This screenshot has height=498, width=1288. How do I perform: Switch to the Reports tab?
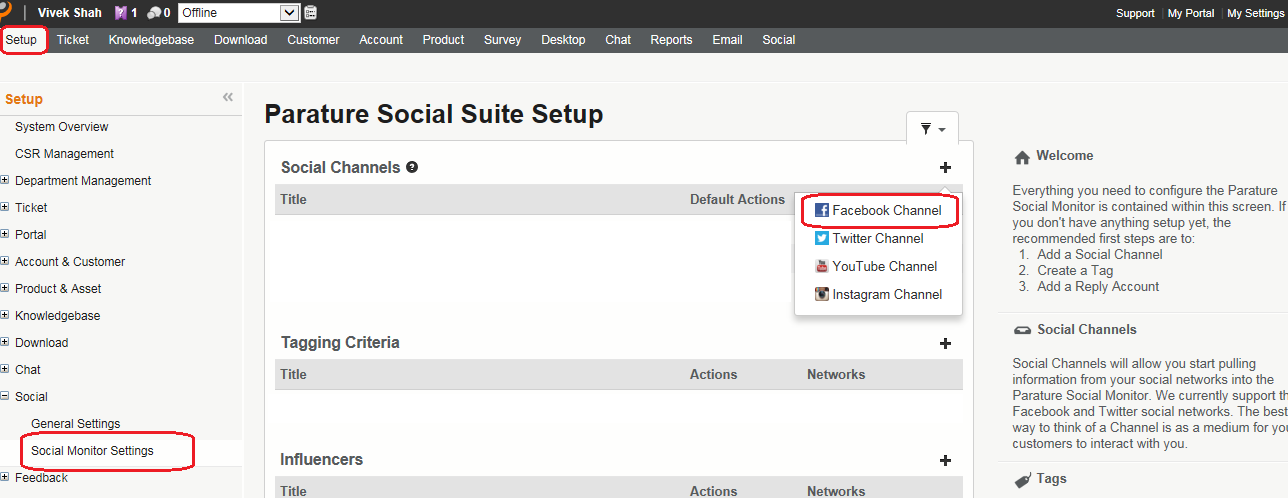pyautogui.click(x=671, y=40)
